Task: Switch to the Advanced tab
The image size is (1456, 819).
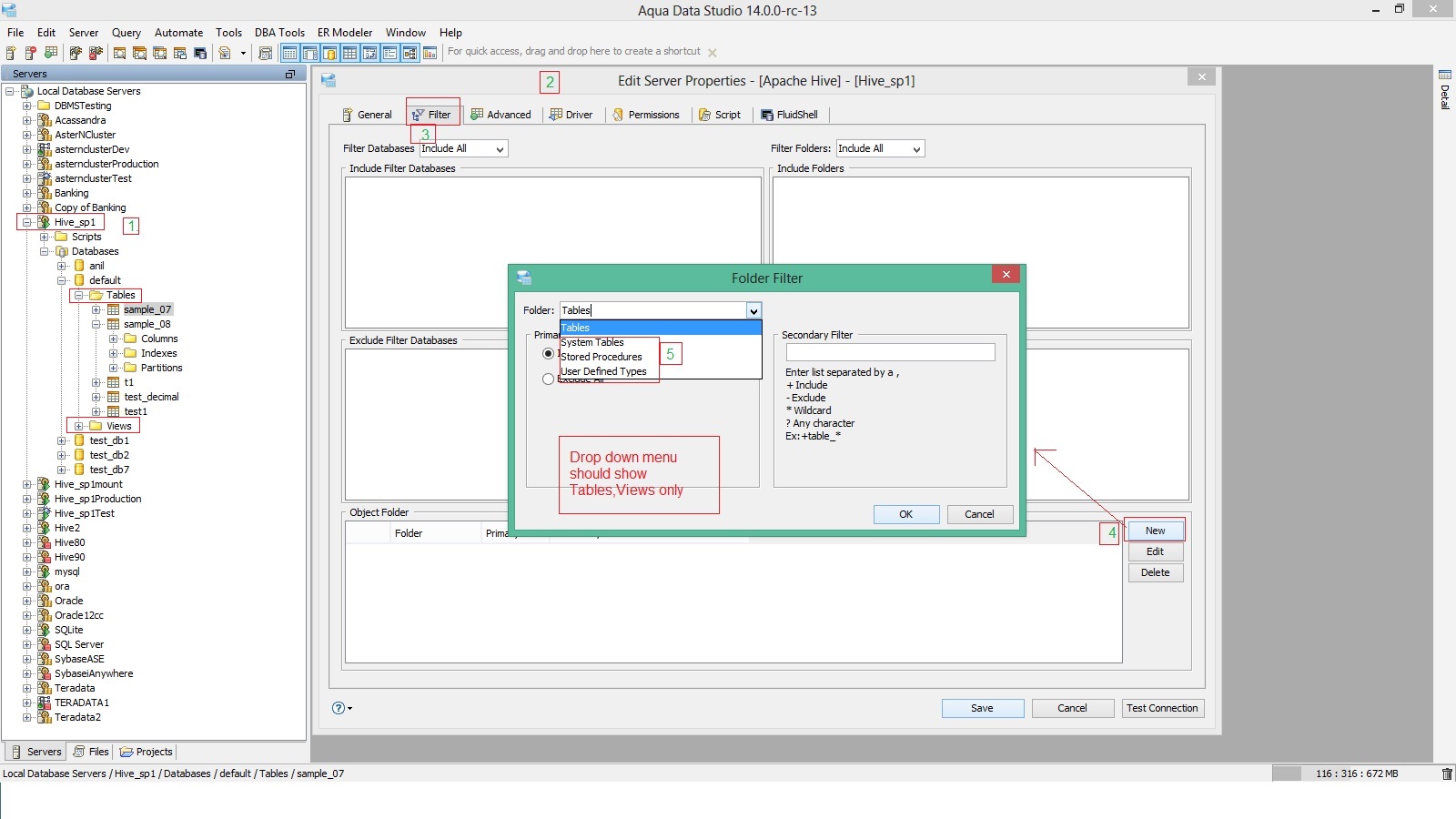Action: point(501,115)
